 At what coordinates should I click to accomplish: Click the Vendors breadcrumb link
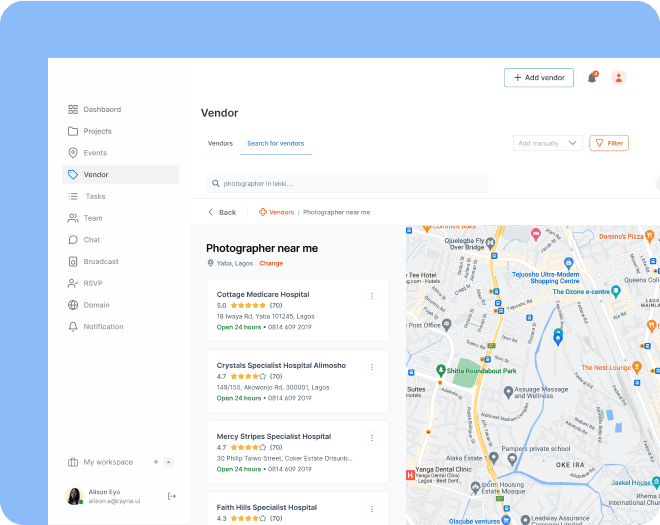pos(282,212)
